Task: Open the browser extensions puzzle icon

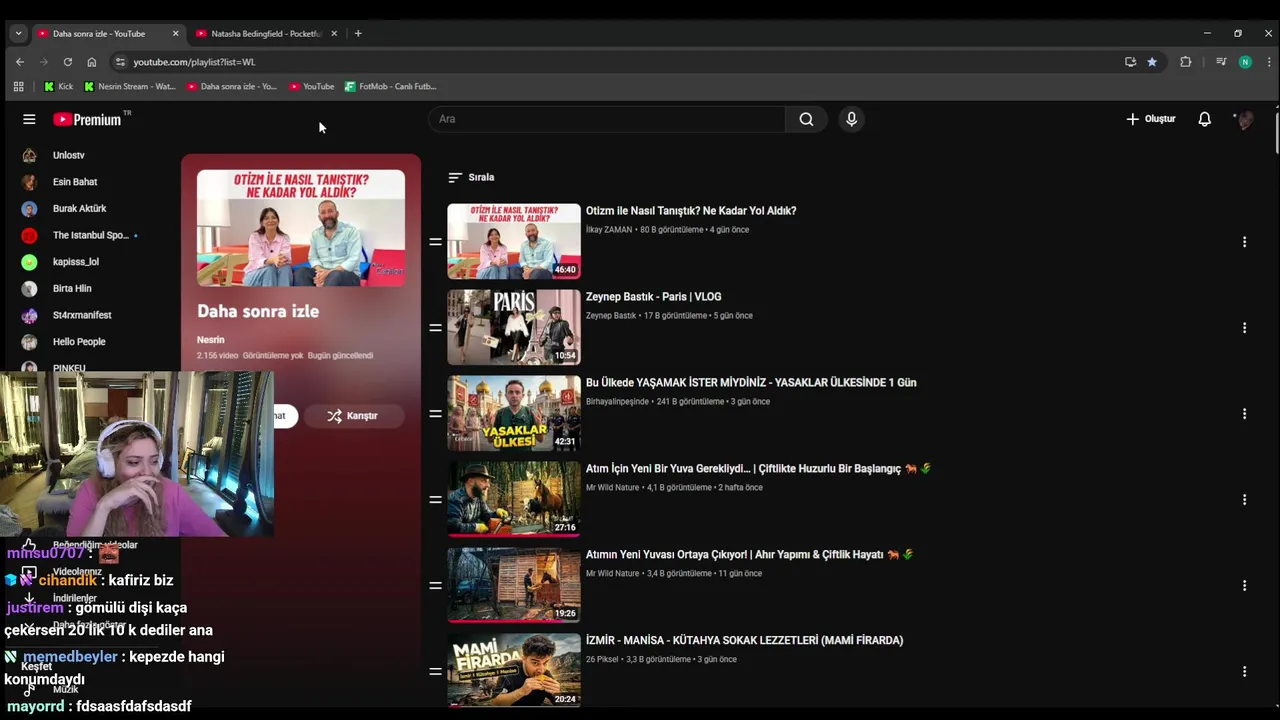Action: 1186,62
